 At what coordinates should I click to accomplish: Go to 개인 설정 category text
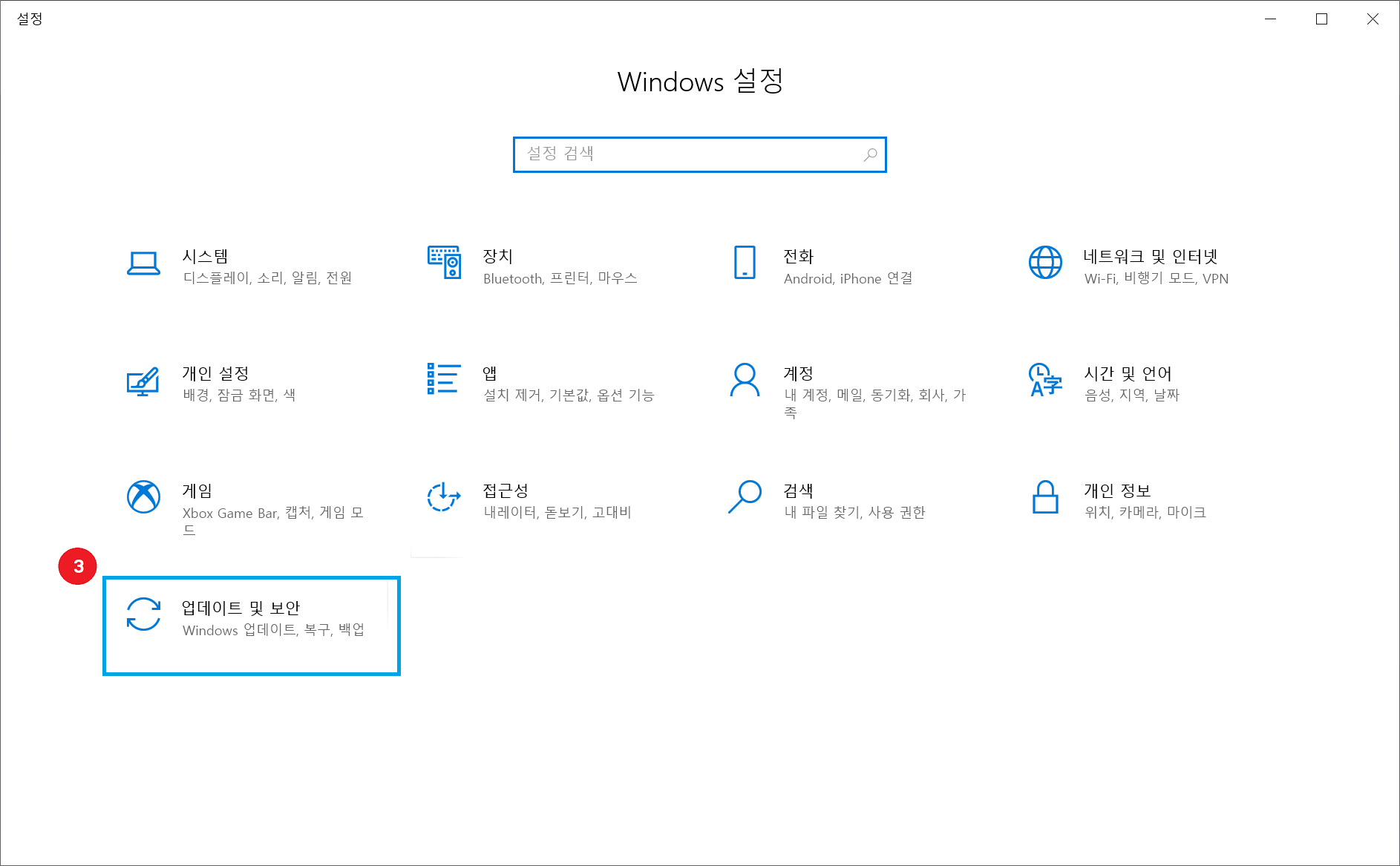(215, 374)
